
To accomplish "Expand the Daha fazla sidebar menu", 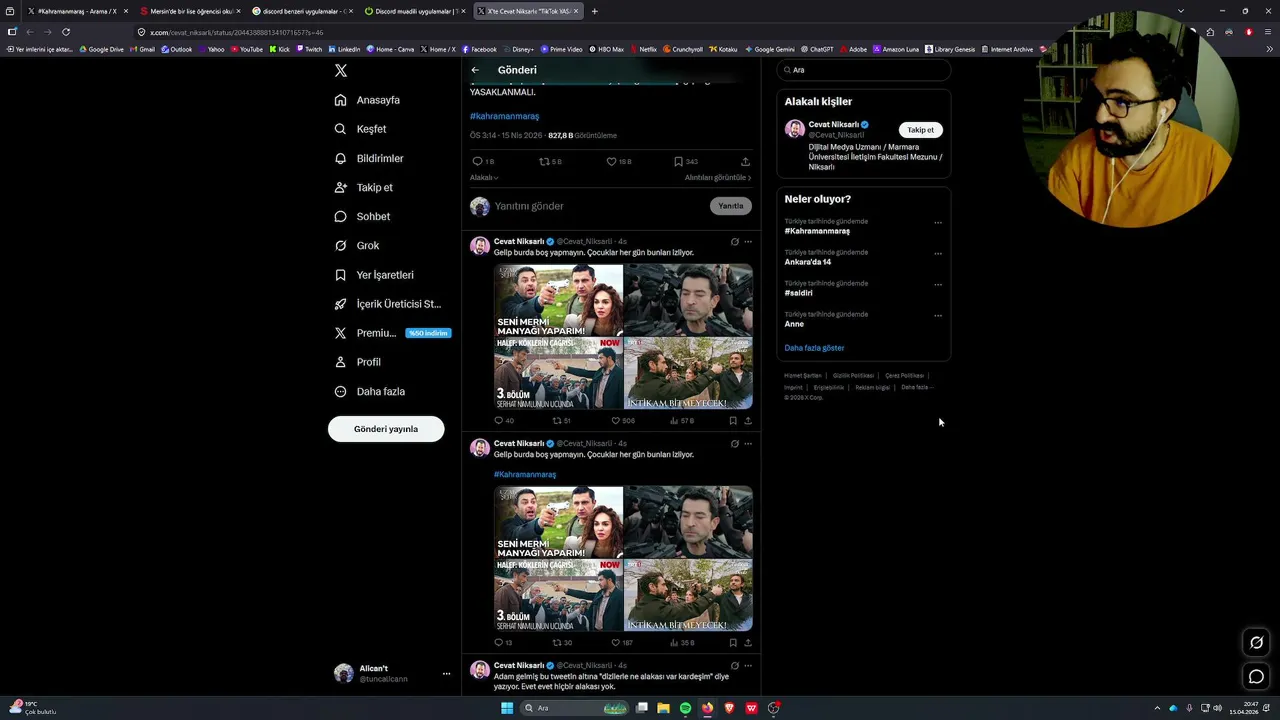I will pos(369,391).
